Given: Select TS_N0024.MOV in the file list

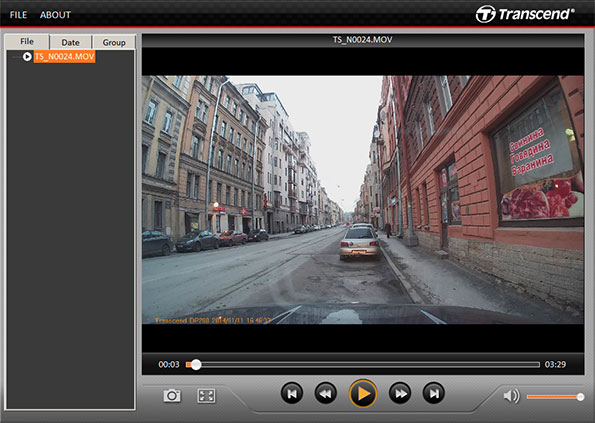Looking at the screenshot, I should (x=65, y=57).
